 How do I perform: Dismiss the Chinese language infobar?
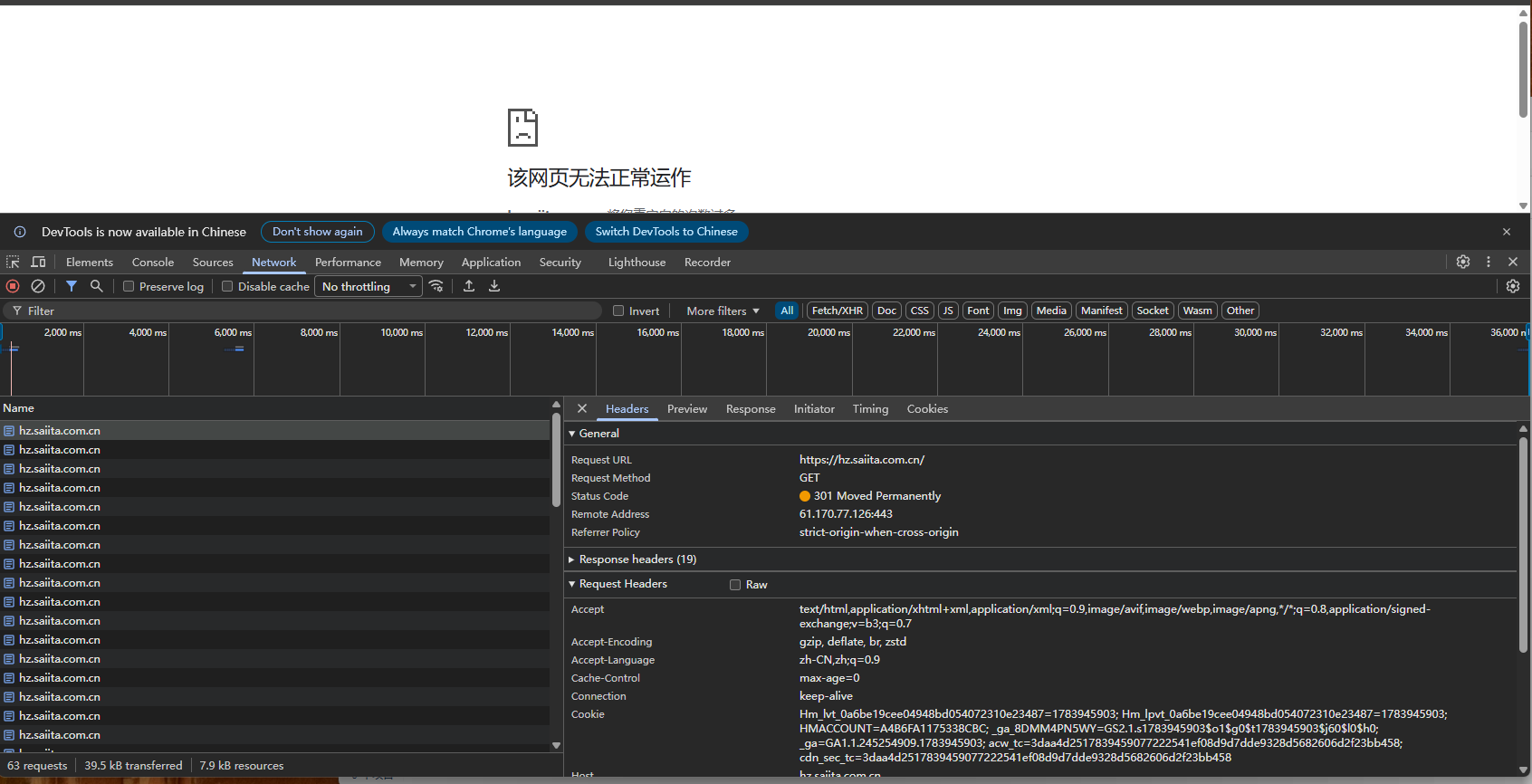coord(1507,232)
